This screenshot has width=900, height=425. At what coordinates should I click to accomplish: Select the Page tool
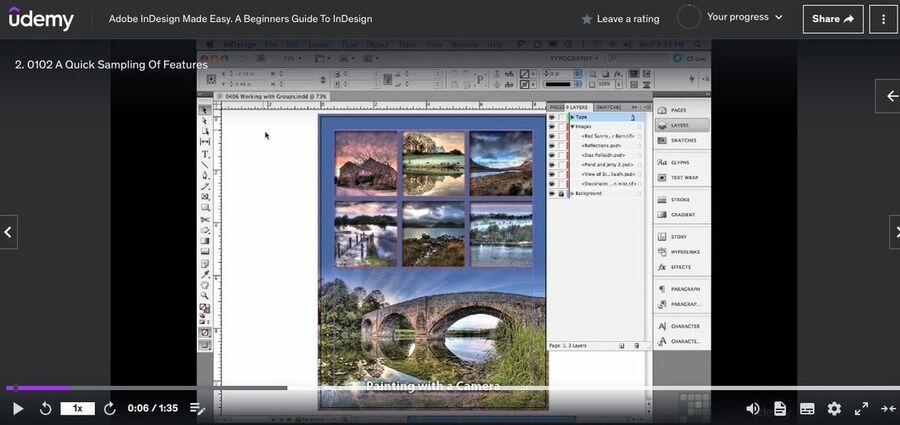(x=205, y=132)
